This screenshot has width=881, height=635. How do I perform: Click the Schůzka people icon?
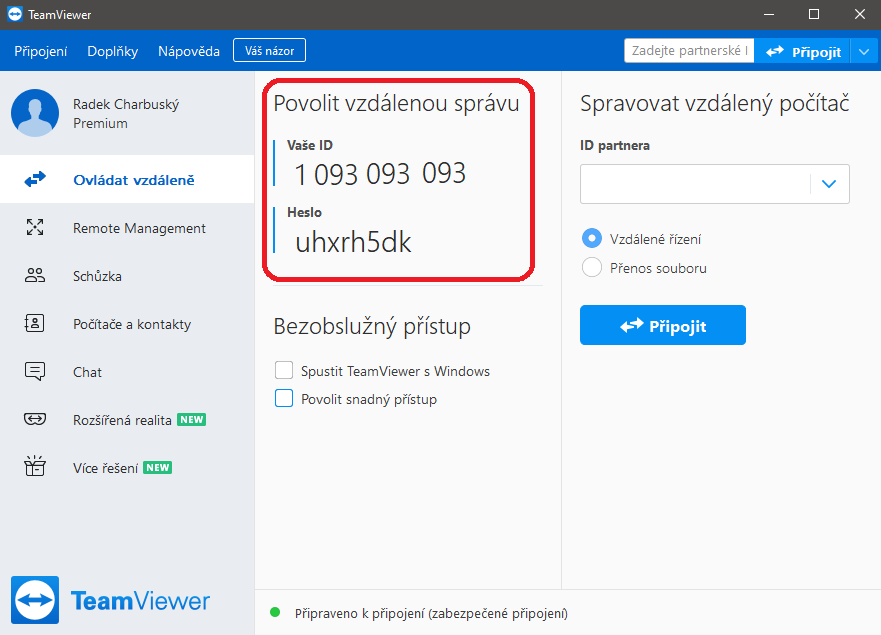click(35, 276)
